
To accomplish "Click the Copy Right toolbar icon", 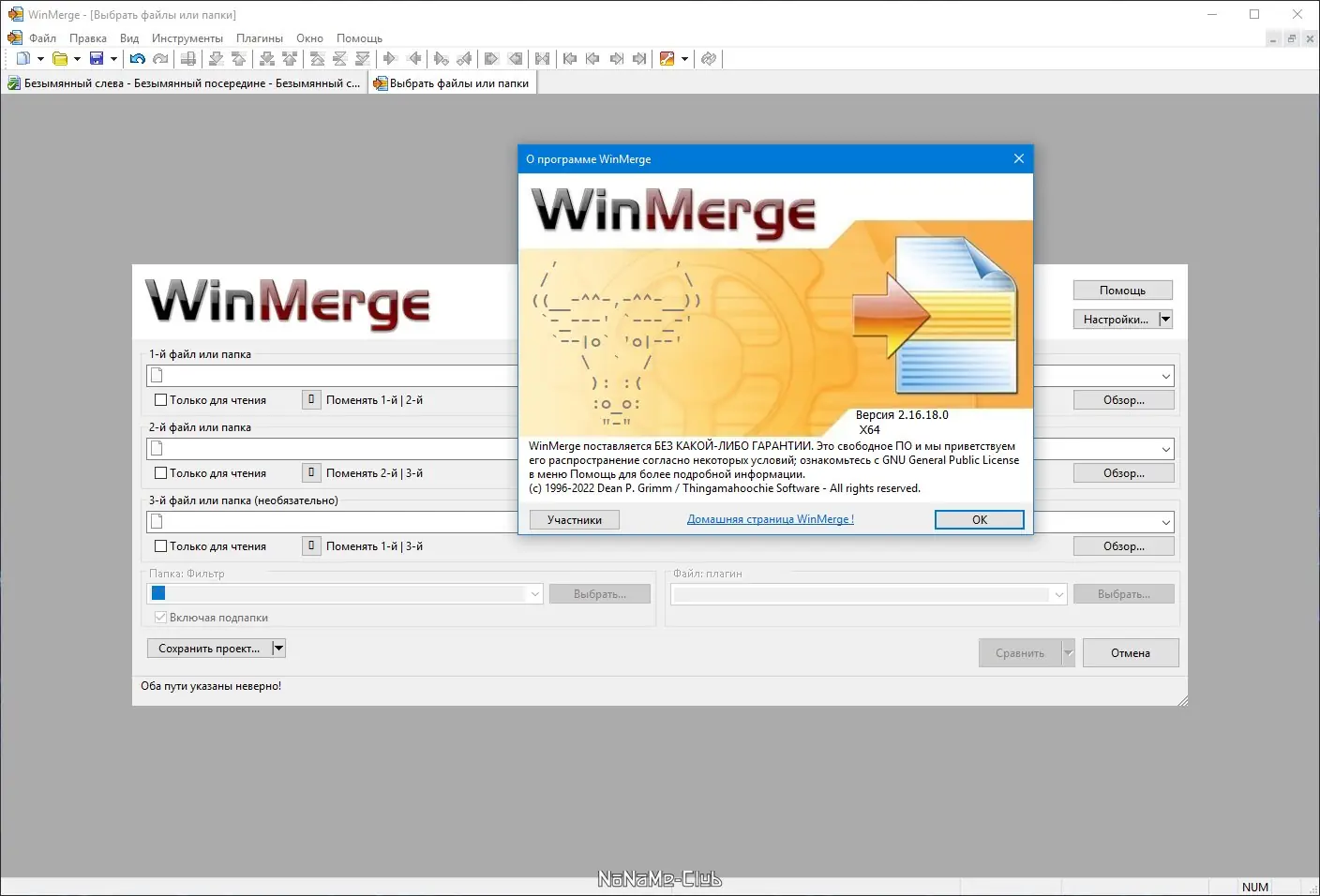I will pyautogui.click(x=391, y=59).
